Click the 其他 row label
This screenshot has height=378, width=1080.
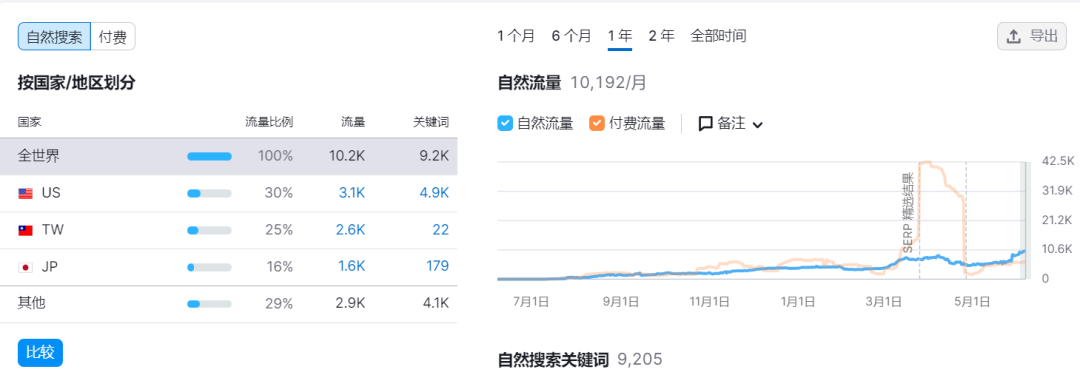pyautogui.click(x=32, y=303)
